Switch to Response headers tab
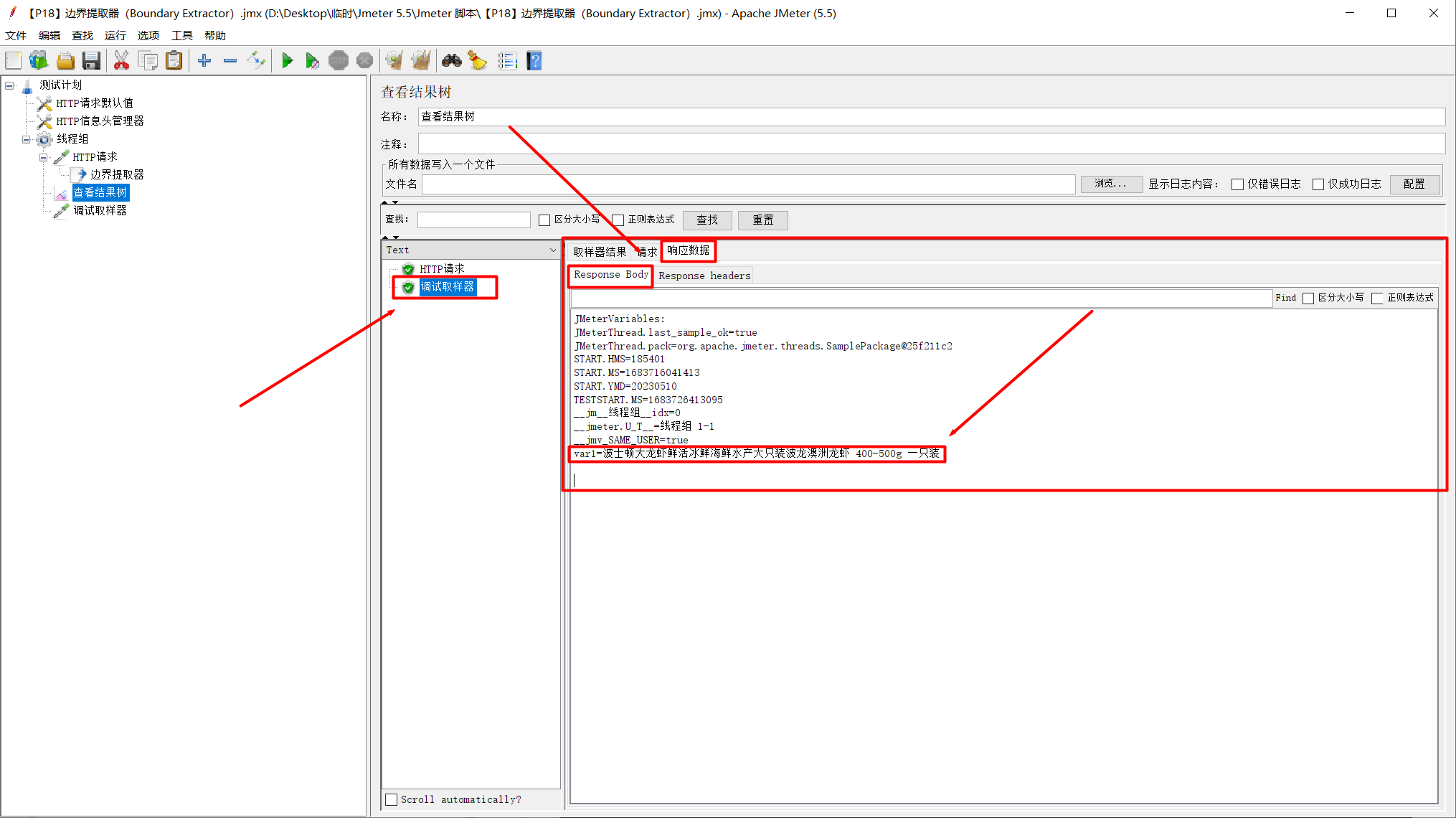The image size is (1456, 818). [704, 276]
